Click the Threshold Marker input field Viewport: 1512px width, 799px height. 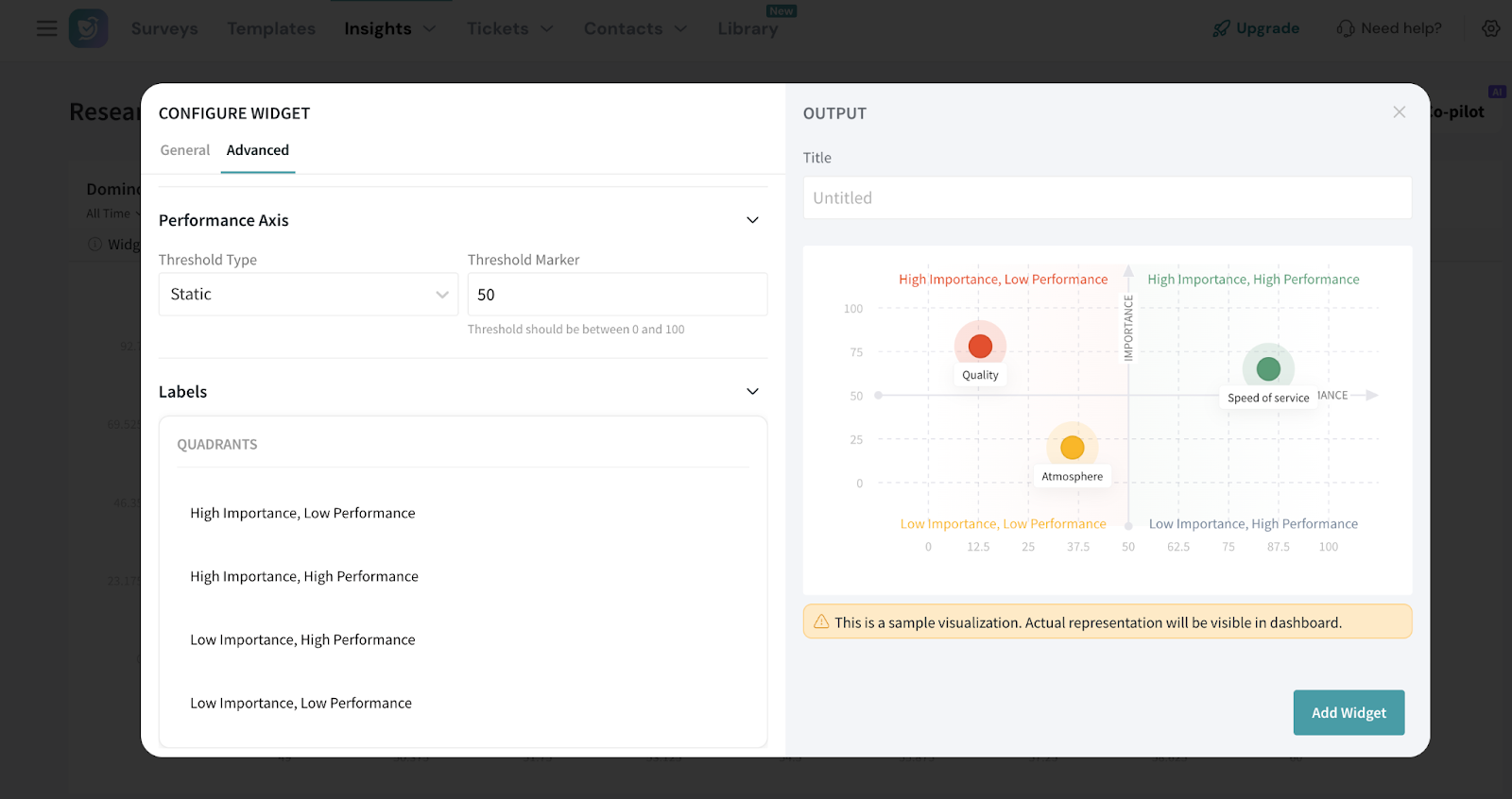(x=617, y=295)
